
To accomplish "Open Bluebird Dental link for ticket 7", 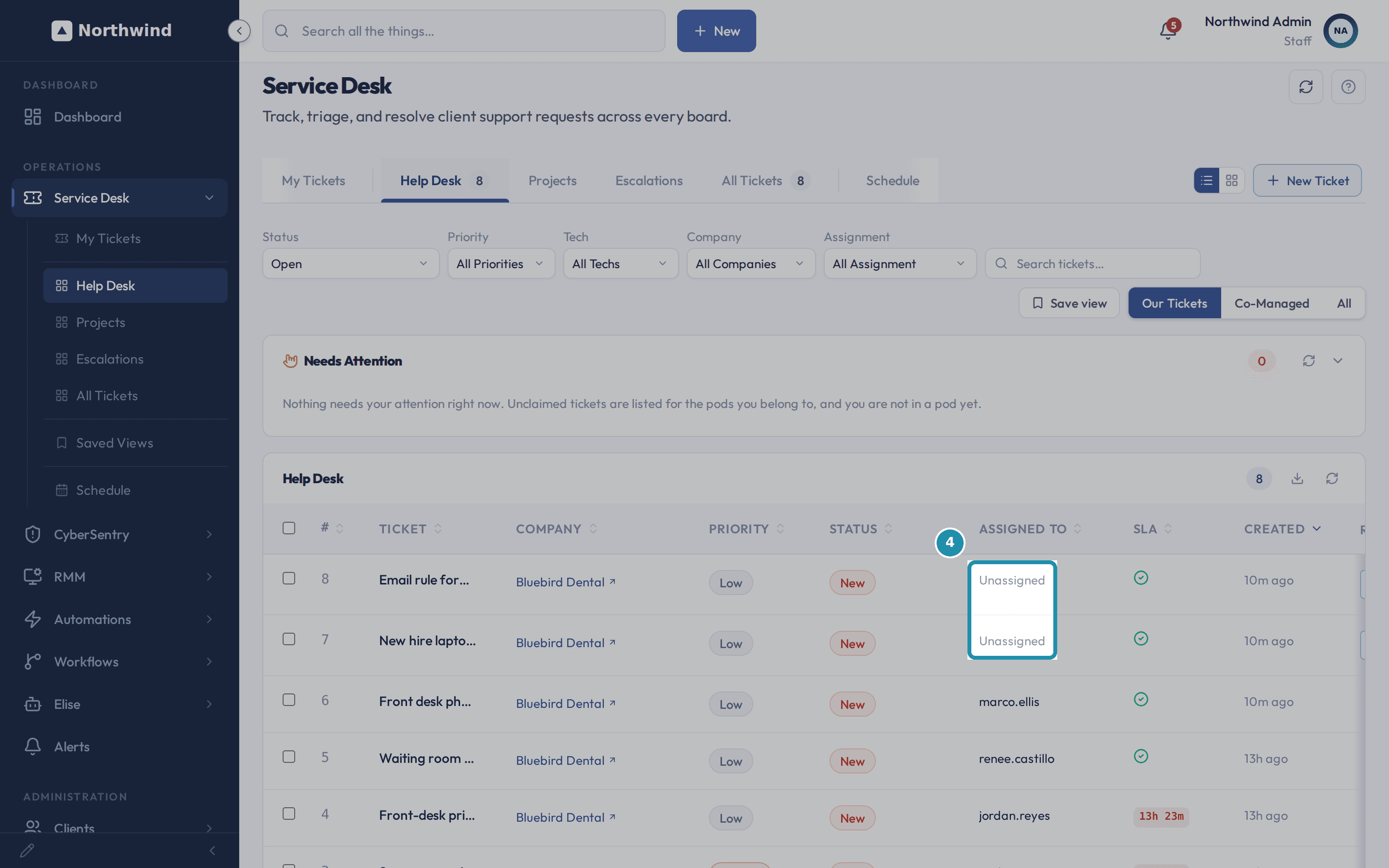I will coord(565,643).
